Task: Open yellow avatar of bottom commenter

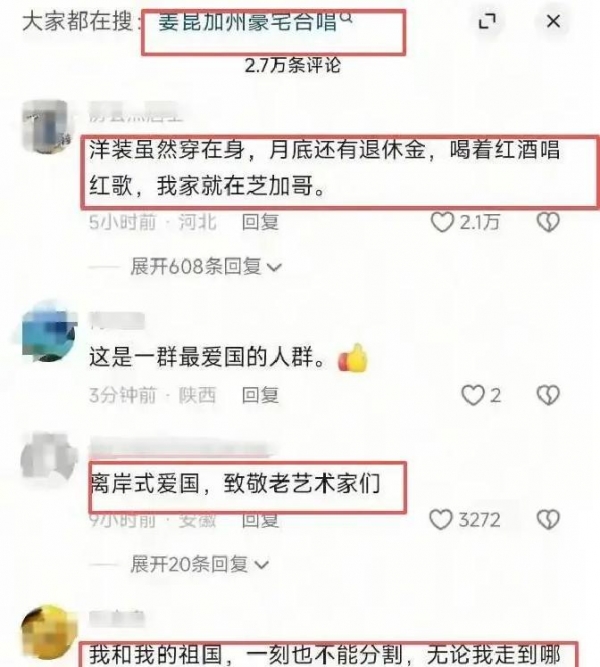Action: coord(49,634)
